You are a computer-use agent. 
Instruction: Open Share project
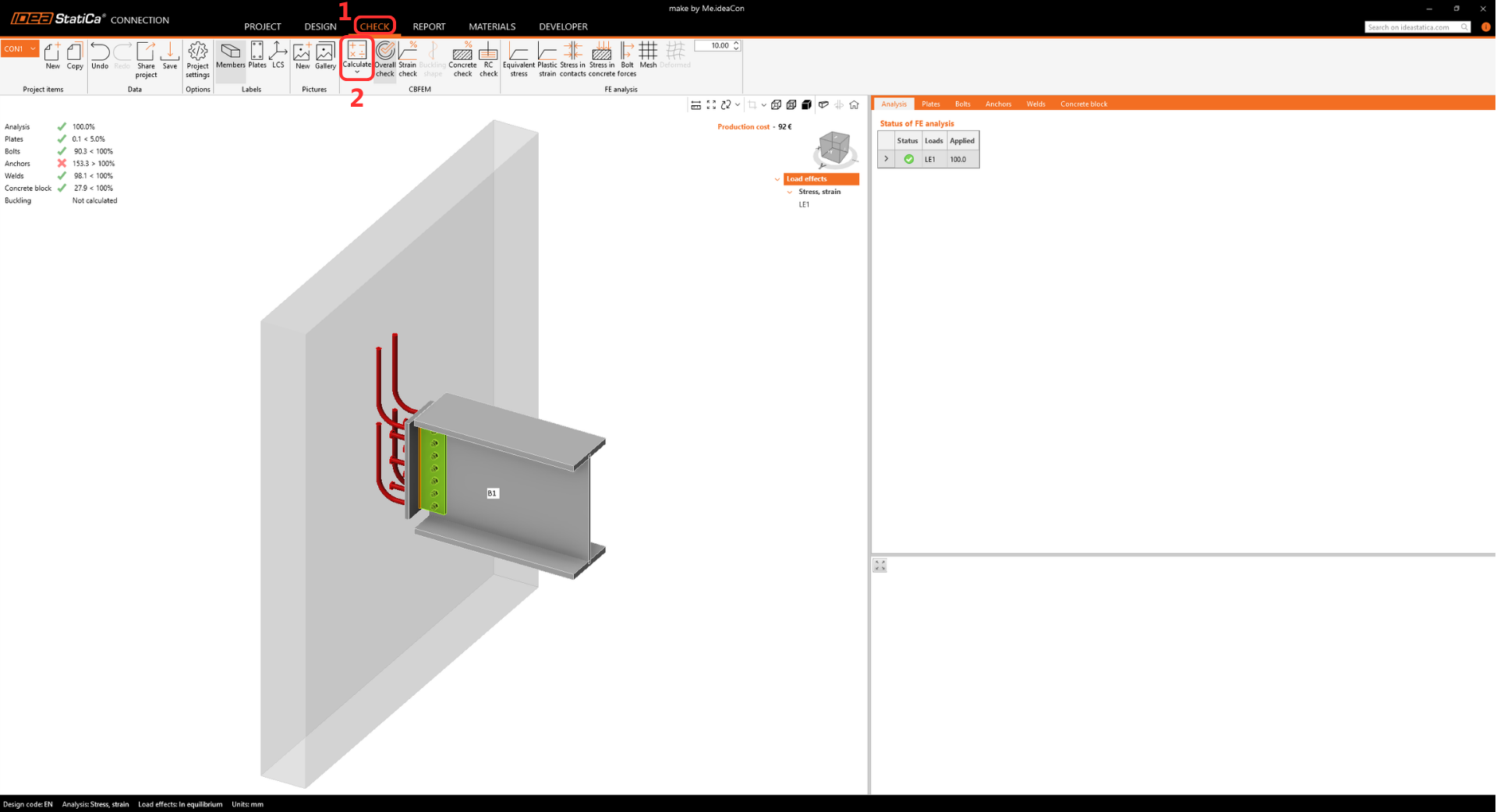[146, 60]
